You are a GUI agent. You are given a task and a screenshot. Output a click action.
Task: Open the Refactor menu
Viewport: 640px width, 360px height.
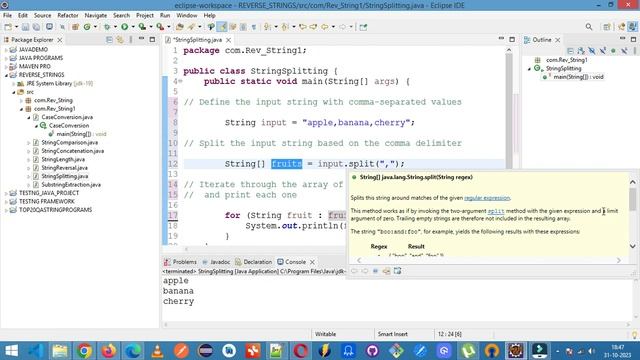[x=68, y=16]
